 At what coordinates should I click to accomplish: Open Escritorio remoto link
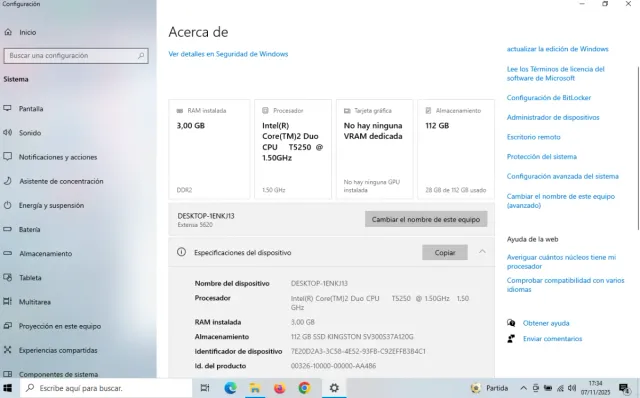click(533, 137)
